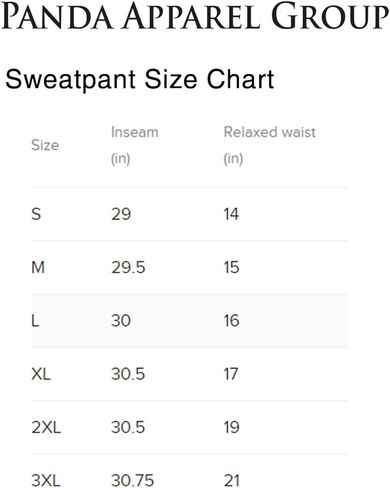
Task: Click the relaxed waist value 14
Action: [231, 214]
